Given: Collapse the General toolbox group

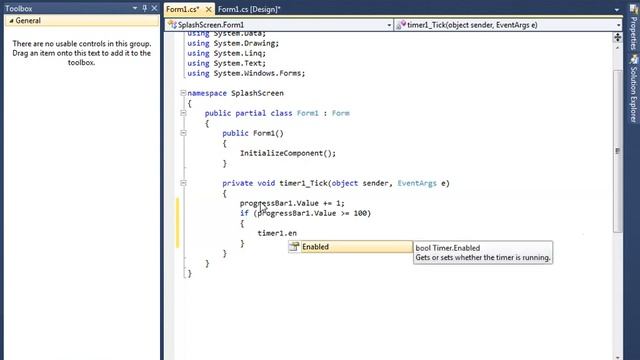Looking at the screenshot, I should (11, 21).
